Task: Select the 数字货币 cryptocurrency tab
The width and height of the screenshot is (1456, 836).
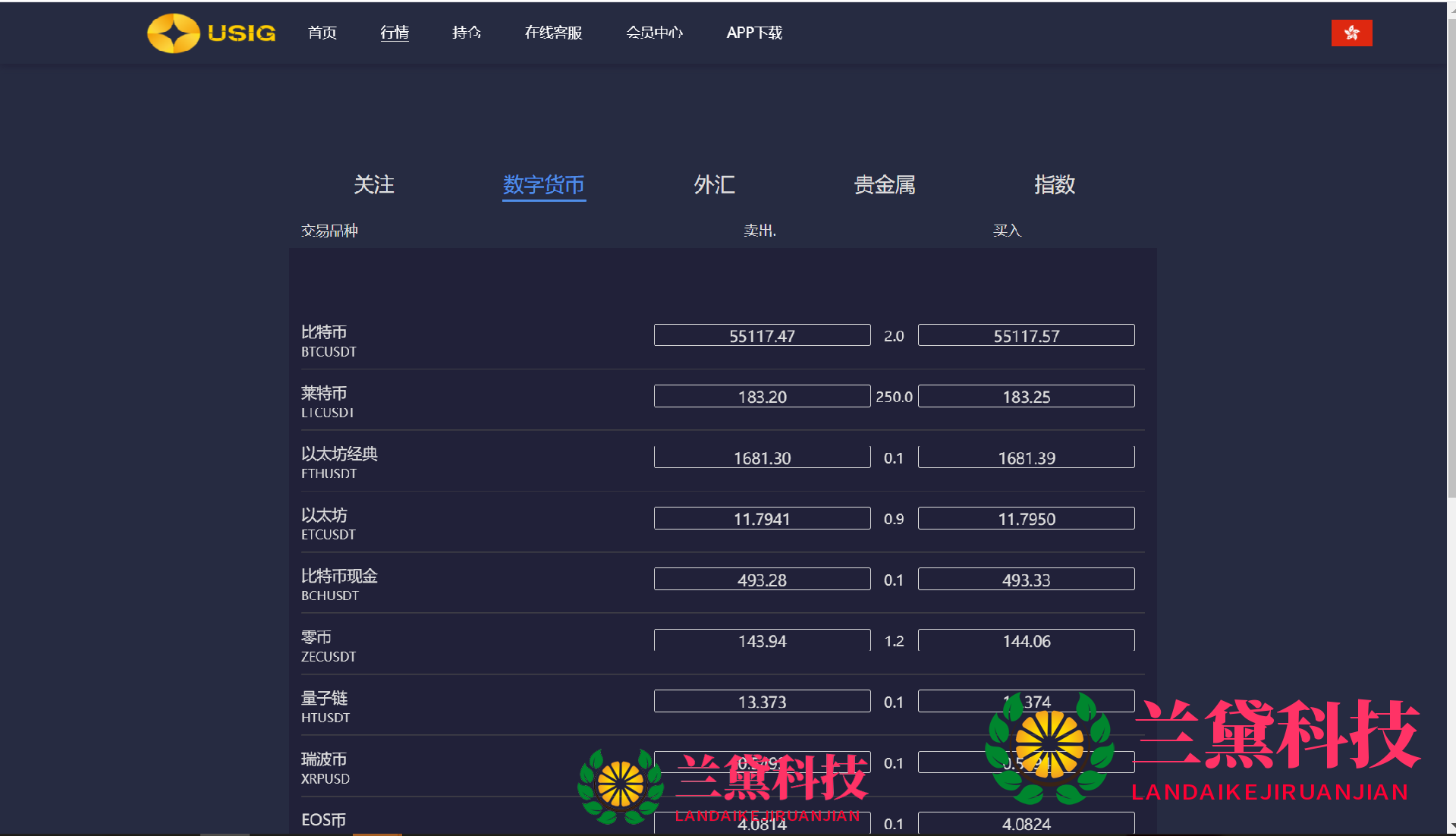Action: 543,184
